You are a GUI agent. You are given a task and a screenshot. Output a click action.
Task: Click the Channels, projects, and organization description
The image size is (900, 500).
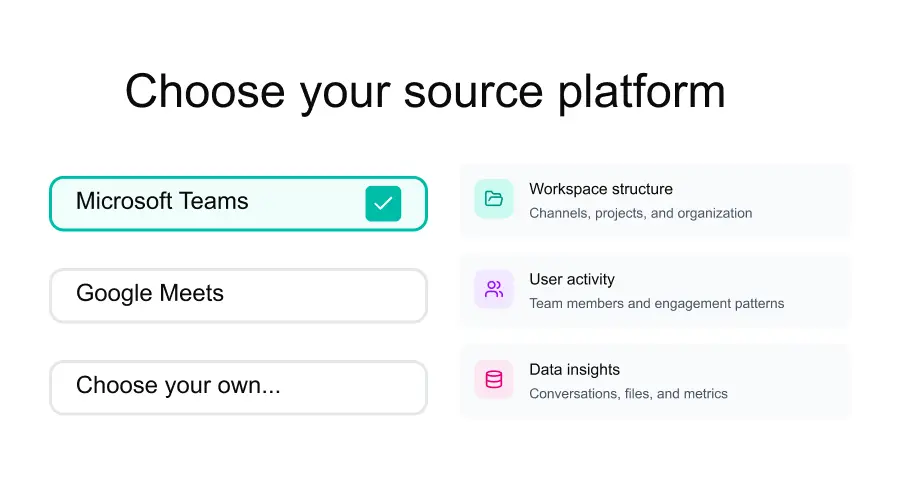coord(640,213)
